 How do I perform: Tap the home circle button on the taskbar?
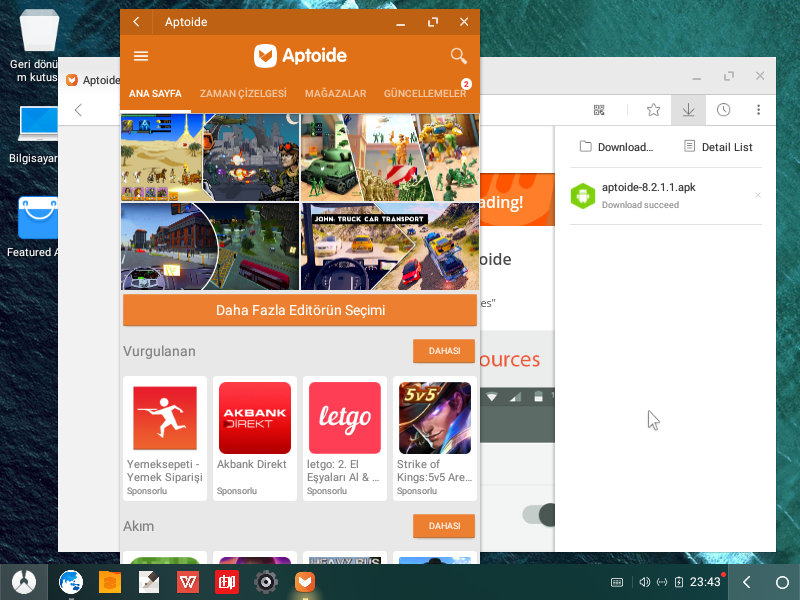point(782,582)
